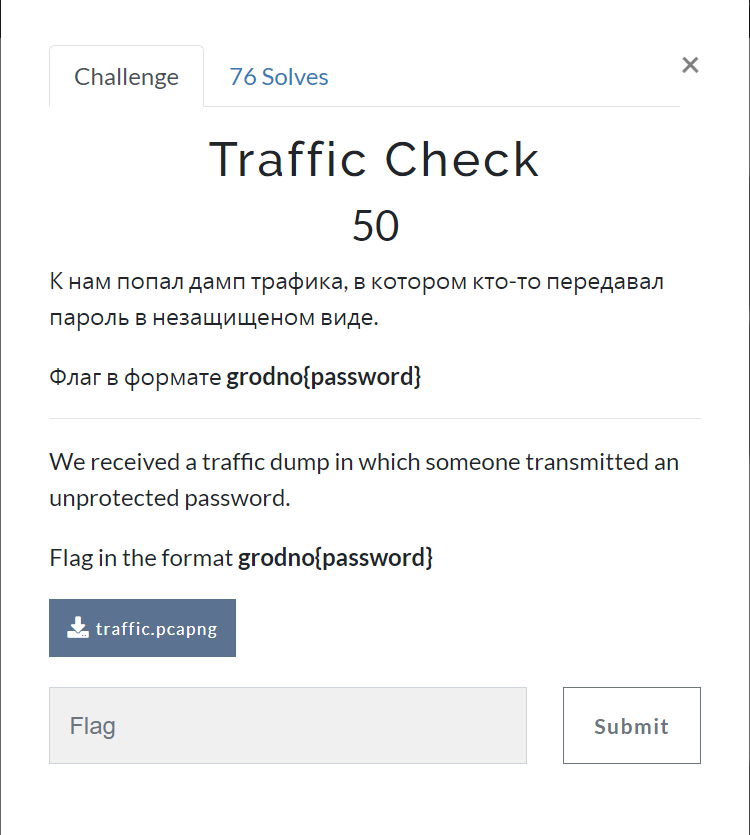This screenshot has height=835, width=750.
Task: Click the download icon on traffic.pcapng button
Action: pyautogui.click(x=77, y=628)
